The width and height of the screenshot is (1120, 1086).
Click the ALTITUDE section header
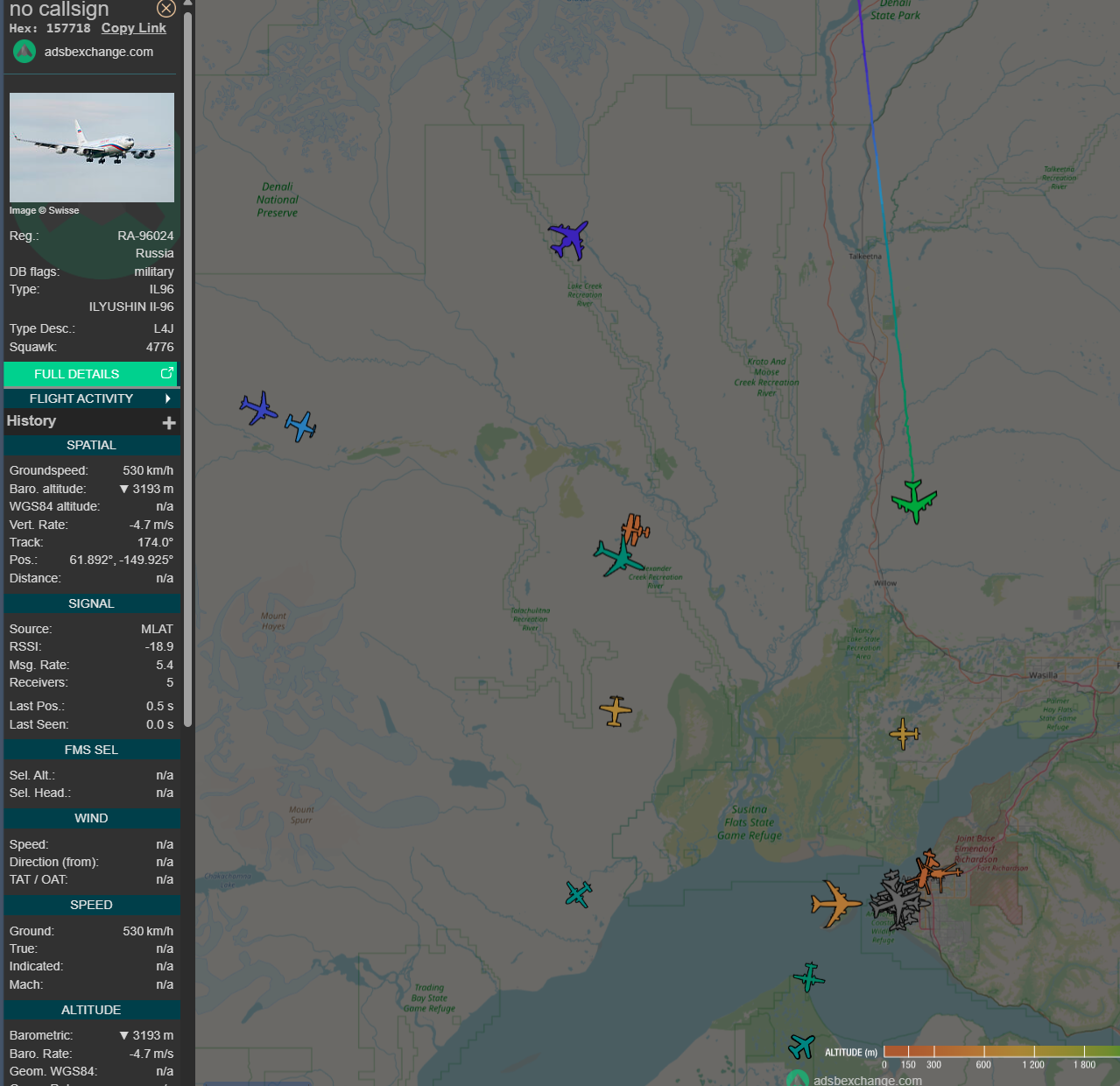92,1010
